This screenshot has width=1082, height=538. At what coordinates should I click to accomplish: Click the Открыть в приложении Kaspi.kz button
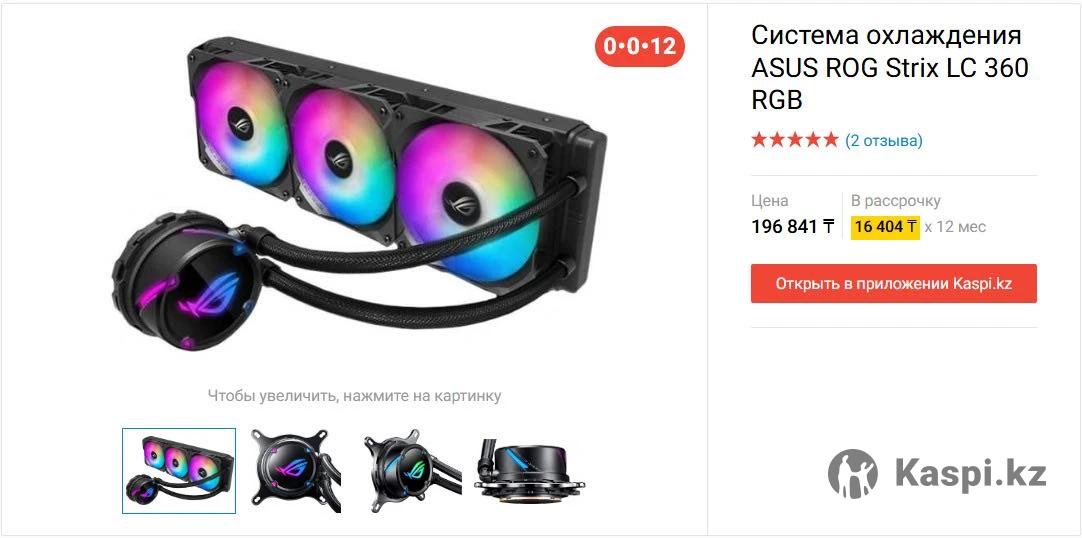(x=894, y=283)
